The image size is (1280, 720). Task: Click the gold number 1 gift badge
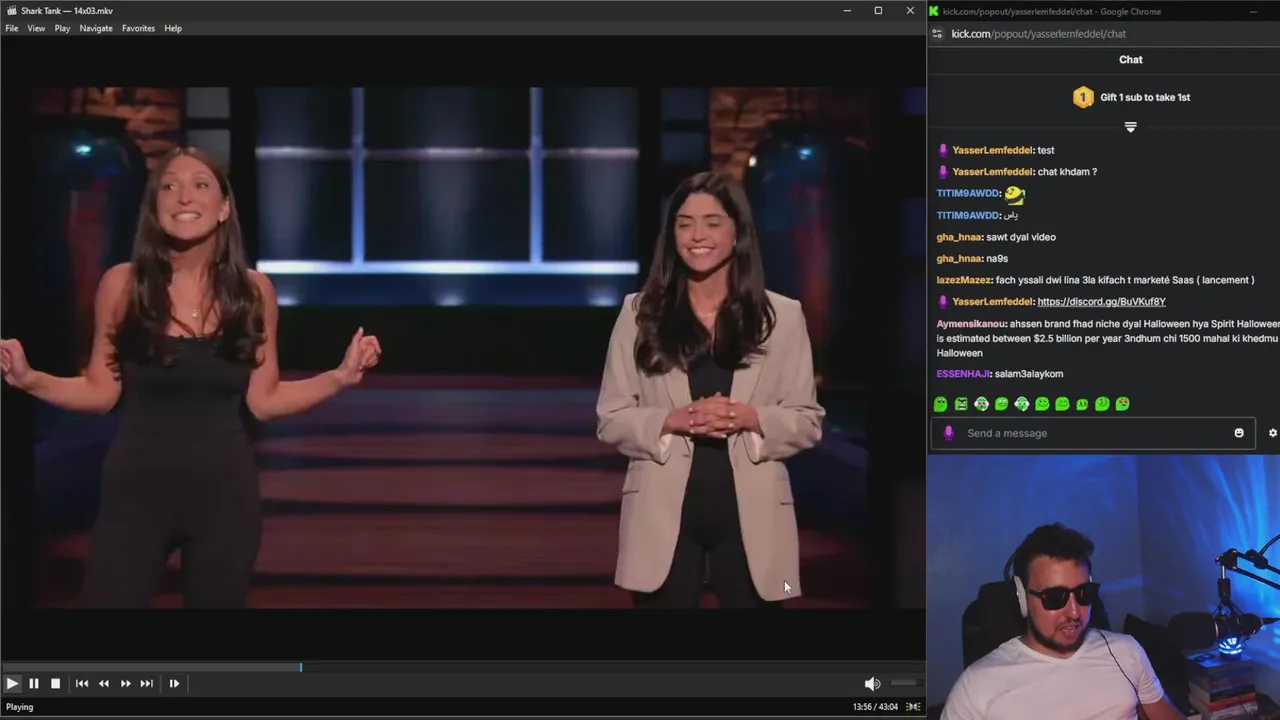[x=1083, y=97]
